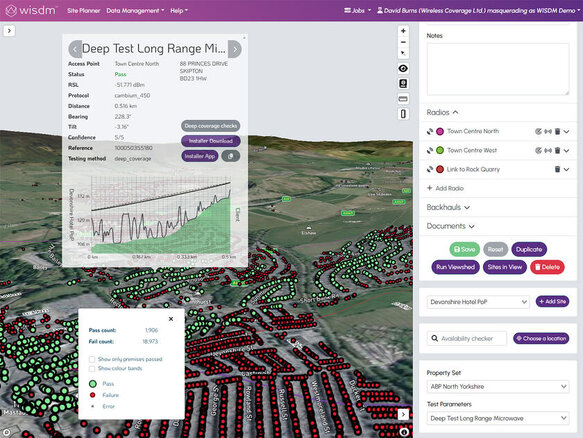Reset the map compass bearing
This screenshot has height=438, width=583.
pyautogui.click(x=403, y=53)
